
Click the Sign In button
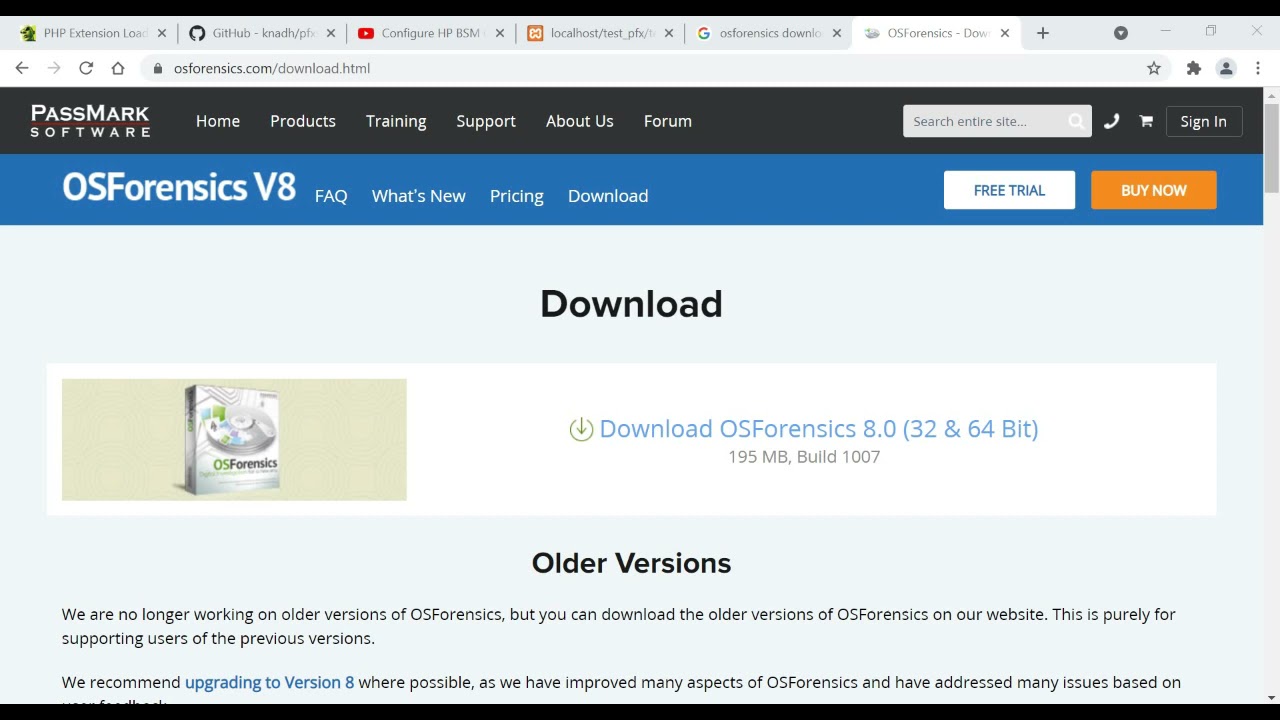[1204, 121]
